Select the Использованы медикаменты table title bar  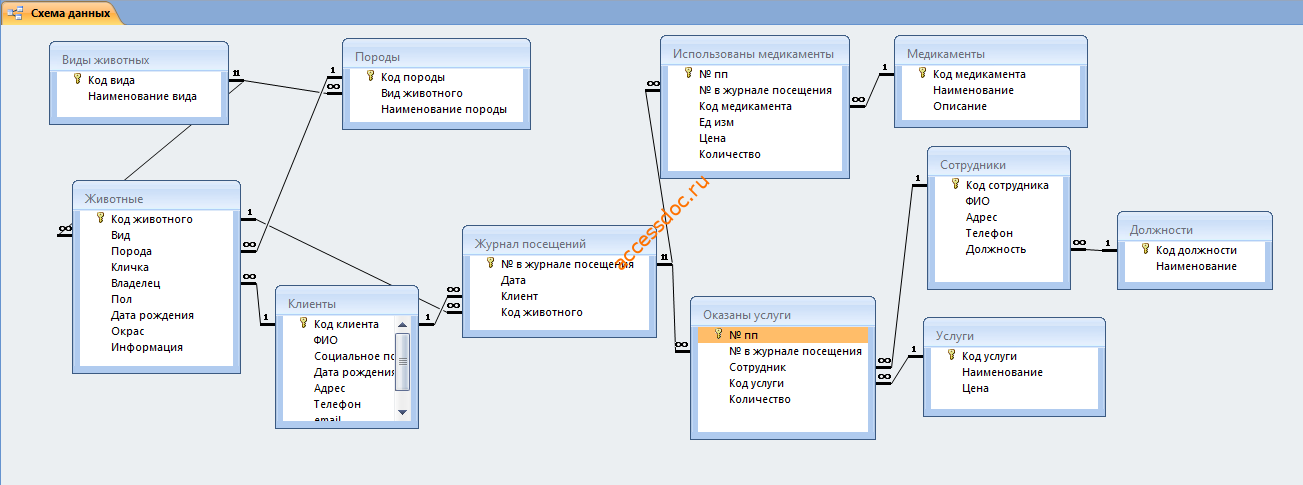click(x=755, y=53)
